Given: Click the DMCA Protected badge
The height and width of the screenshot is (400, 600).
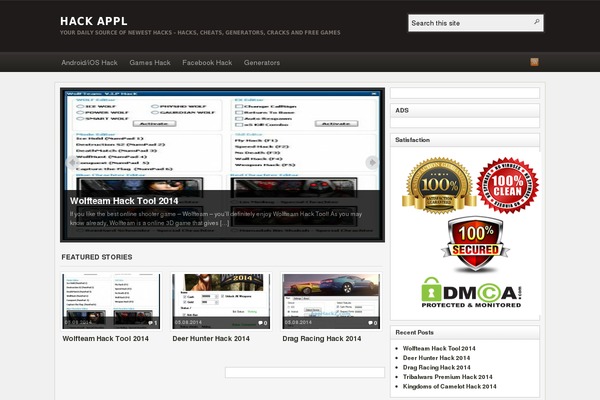Looking at the screenshot, I should [x=471, y=292].
